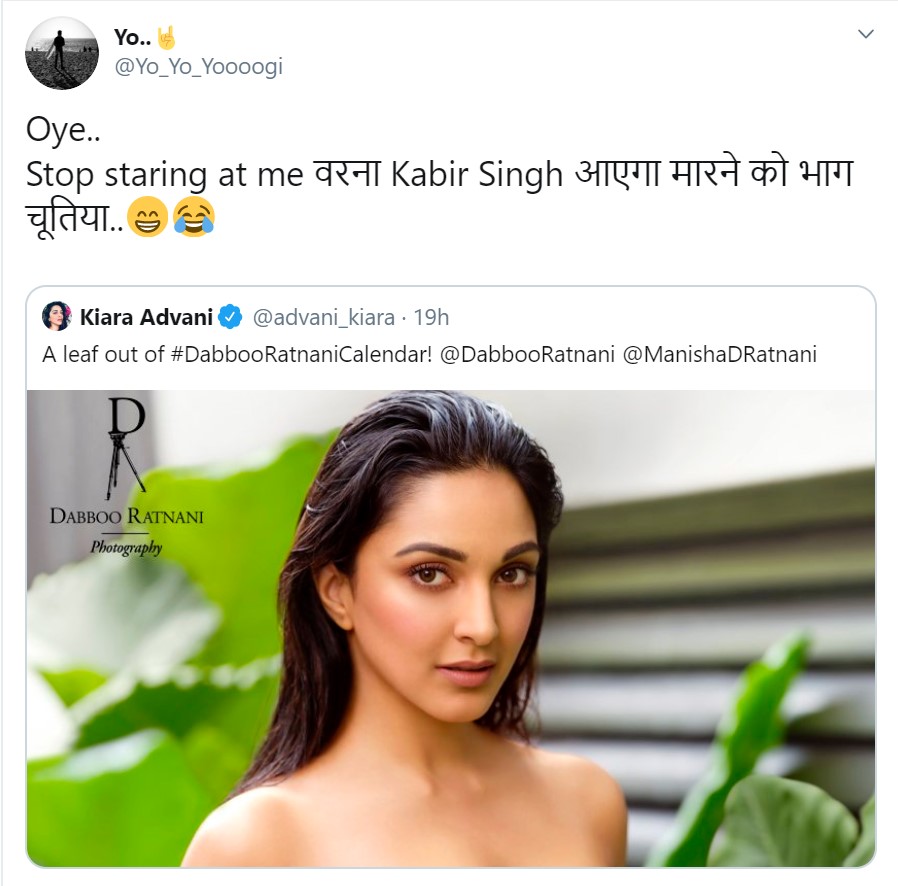Screen dimensions: 898x886
Task: Click the camera tripod graphic in logo
Action: pyautogui.click(x=126, y=464)
